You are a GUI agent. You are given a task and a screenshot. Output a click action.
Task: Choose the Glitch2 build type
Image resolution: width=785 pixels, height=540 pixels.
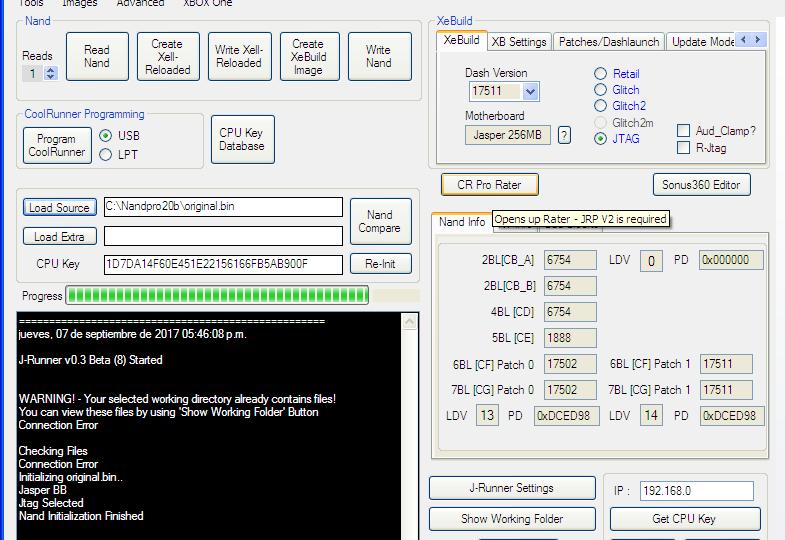tap(601, 106)
